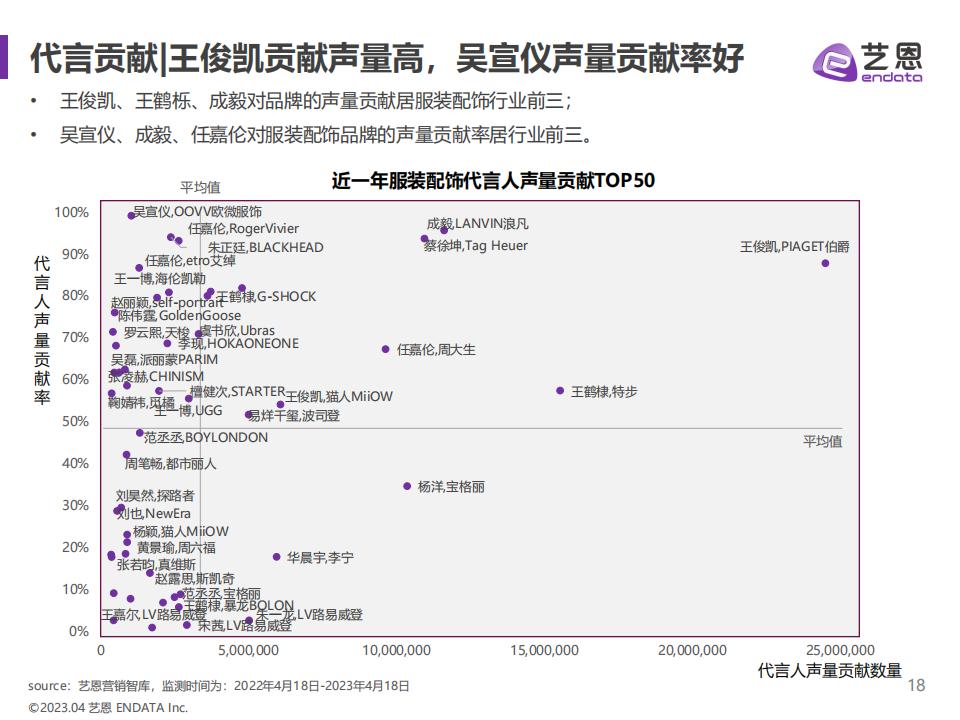Screen dimensions: 960x720
Task: Click data label 朱正廷,BLACKHEAD
Action: (265, 247)
